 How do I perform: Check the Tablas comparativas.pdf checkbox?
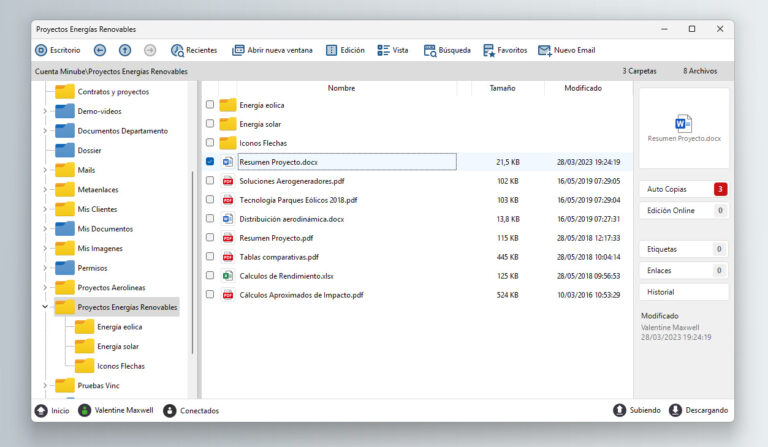tap(210, 256)
